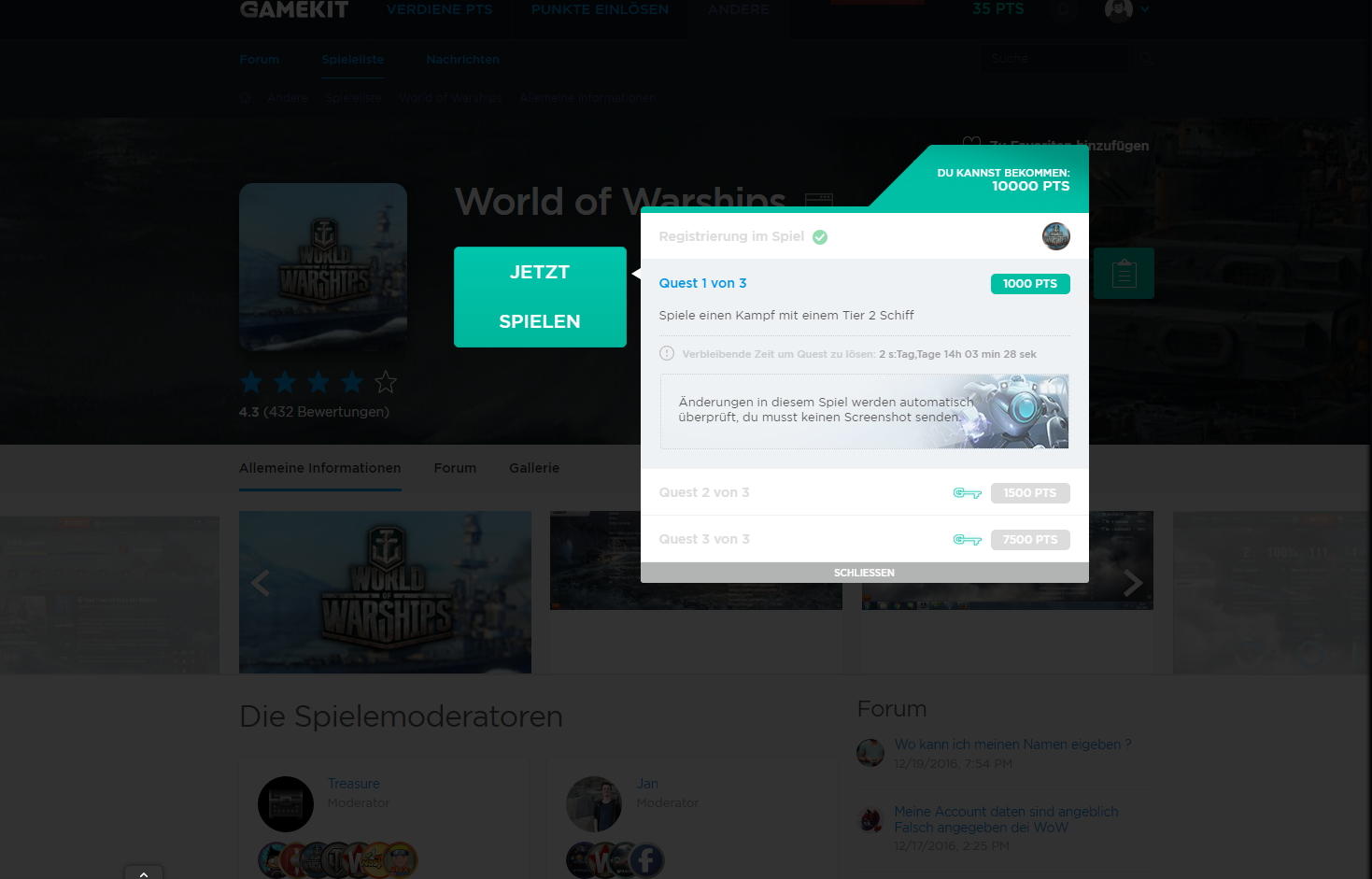Click the 'Die Spielemoderatoren' heading
This screenshot has height=879, width=1372.
click(401, 716)
